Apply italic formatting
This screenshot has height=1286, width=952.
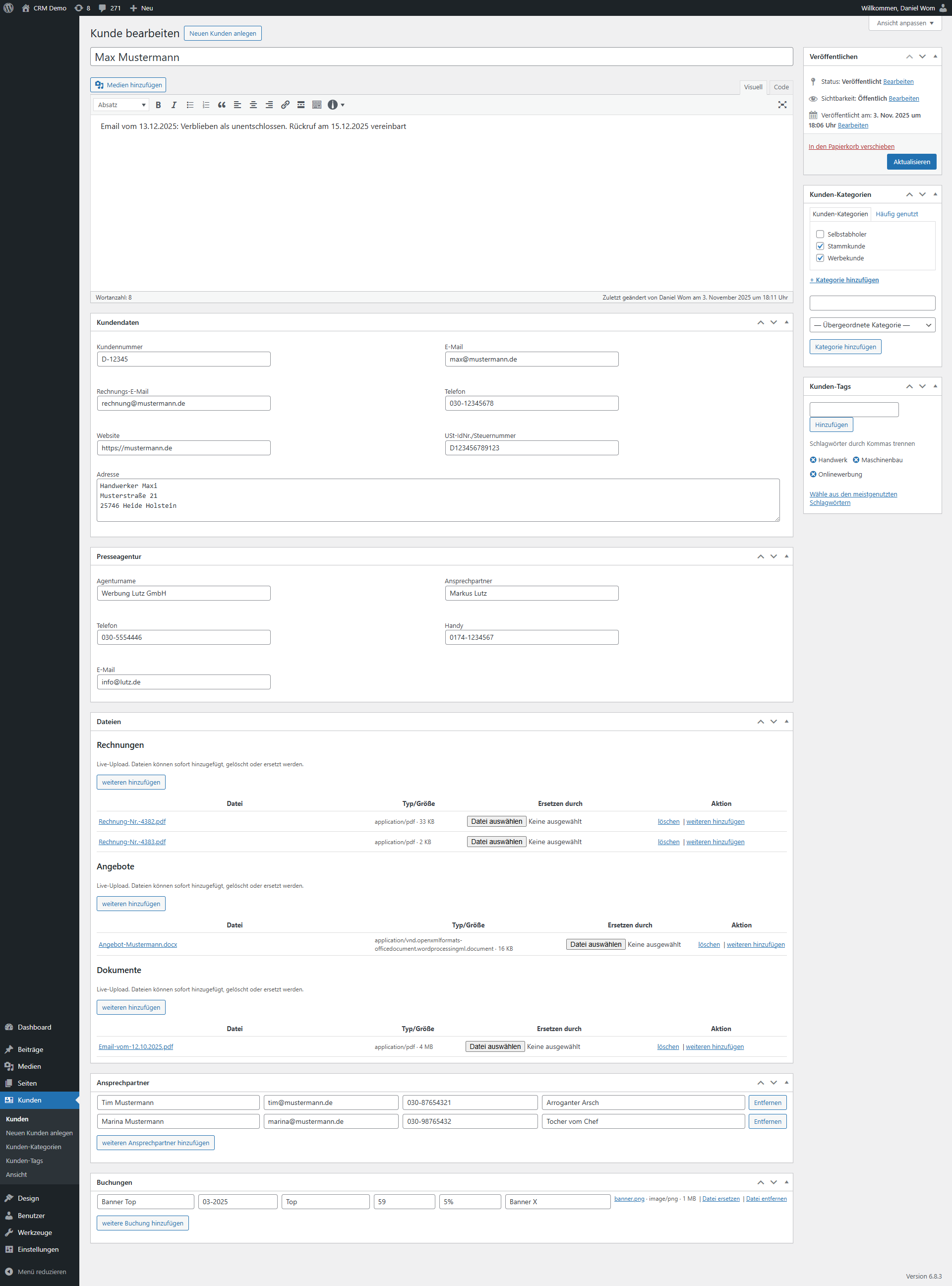(174, 104)
